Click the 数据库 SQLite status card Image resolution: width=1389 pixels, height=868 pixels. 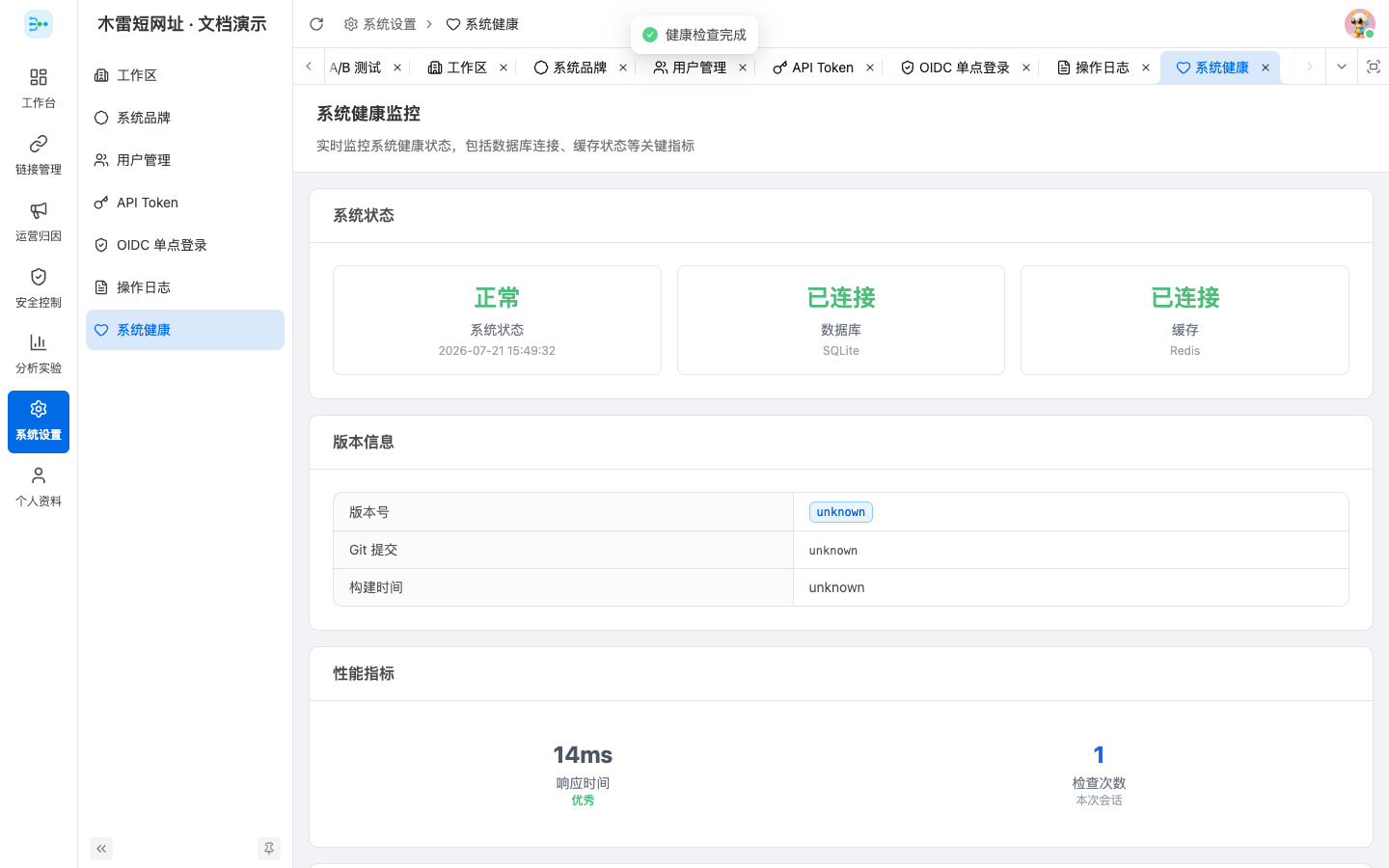pos(841,320)
